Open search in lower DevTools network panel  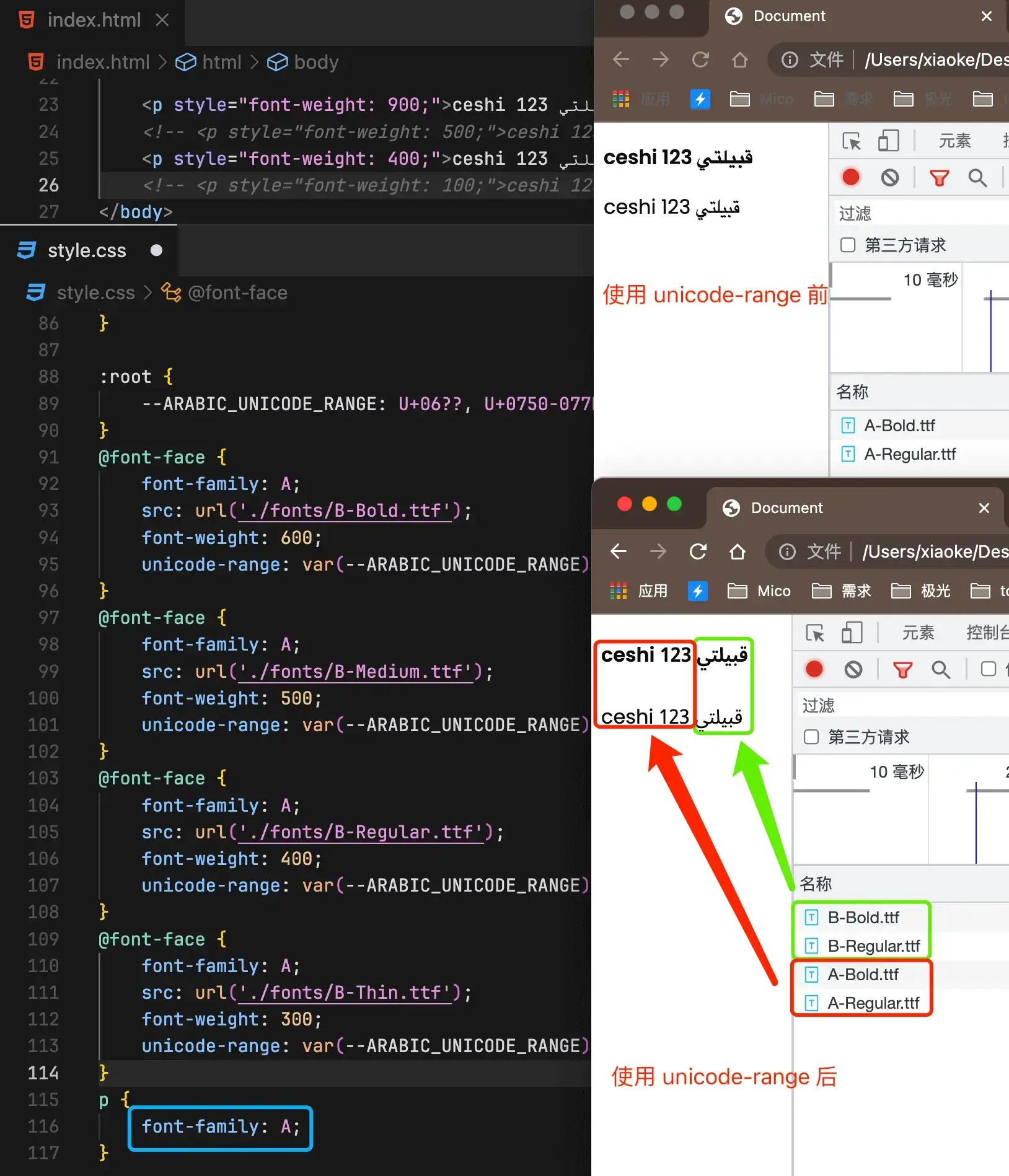(941, 669)
